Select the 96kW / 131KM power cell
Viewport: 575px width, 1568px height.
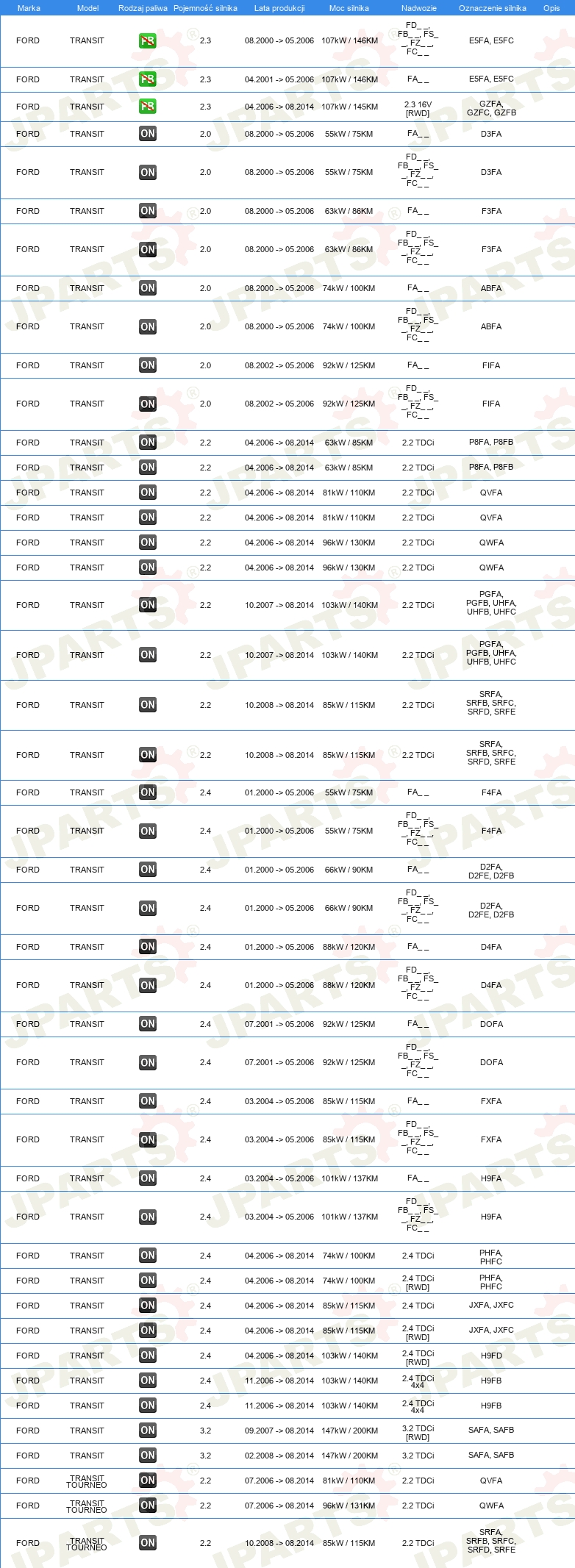pos(349,1506)
